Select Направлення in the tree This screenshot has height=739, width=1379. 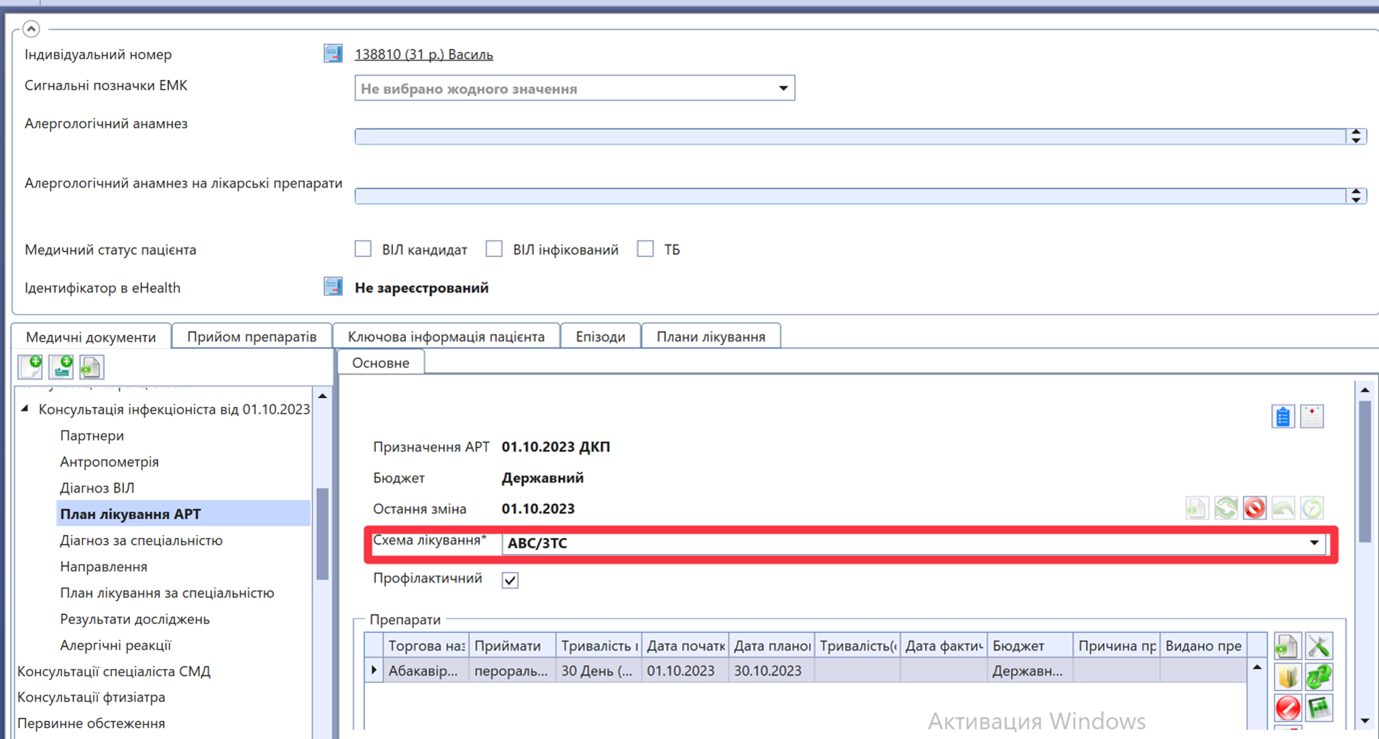104,566
